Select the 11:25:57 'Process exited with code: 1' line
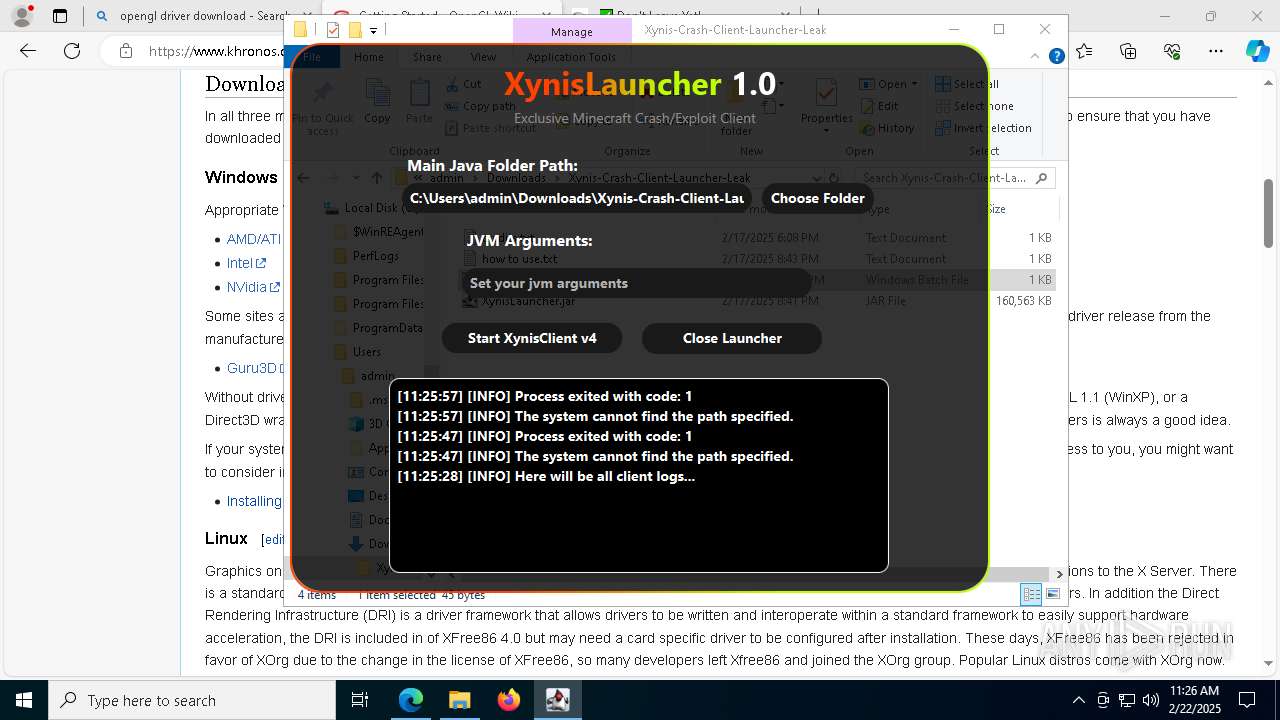1280x720 pixels. point(545,396)
